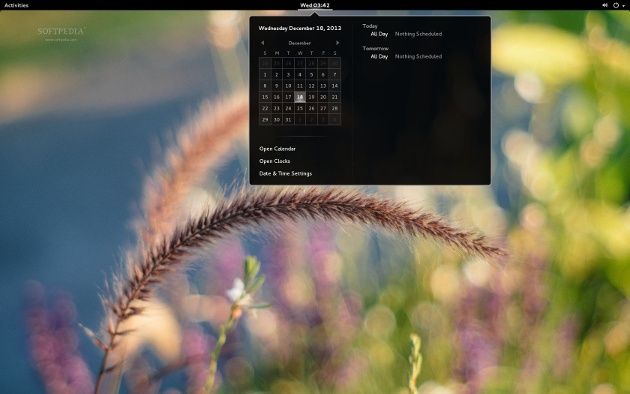Select Open Clocks menu entry
Image resolution: width=630 pixels, height=394 pixels.
pos(274,161)
